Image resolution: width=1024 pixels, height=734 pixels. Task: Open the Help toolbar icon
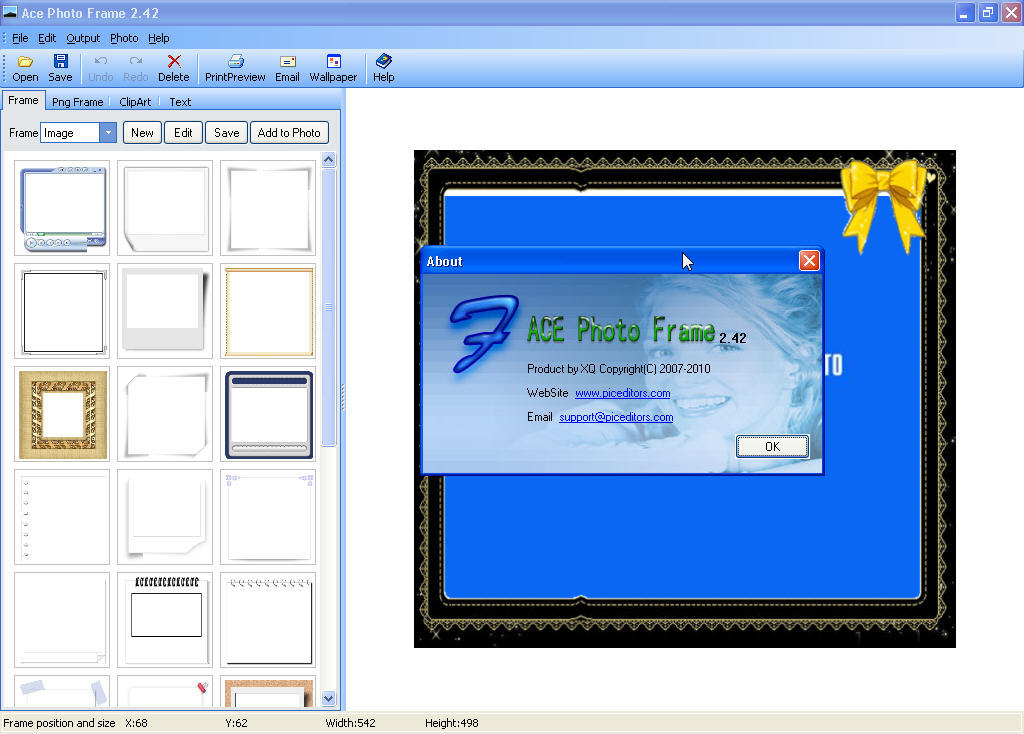click(383, 67)
